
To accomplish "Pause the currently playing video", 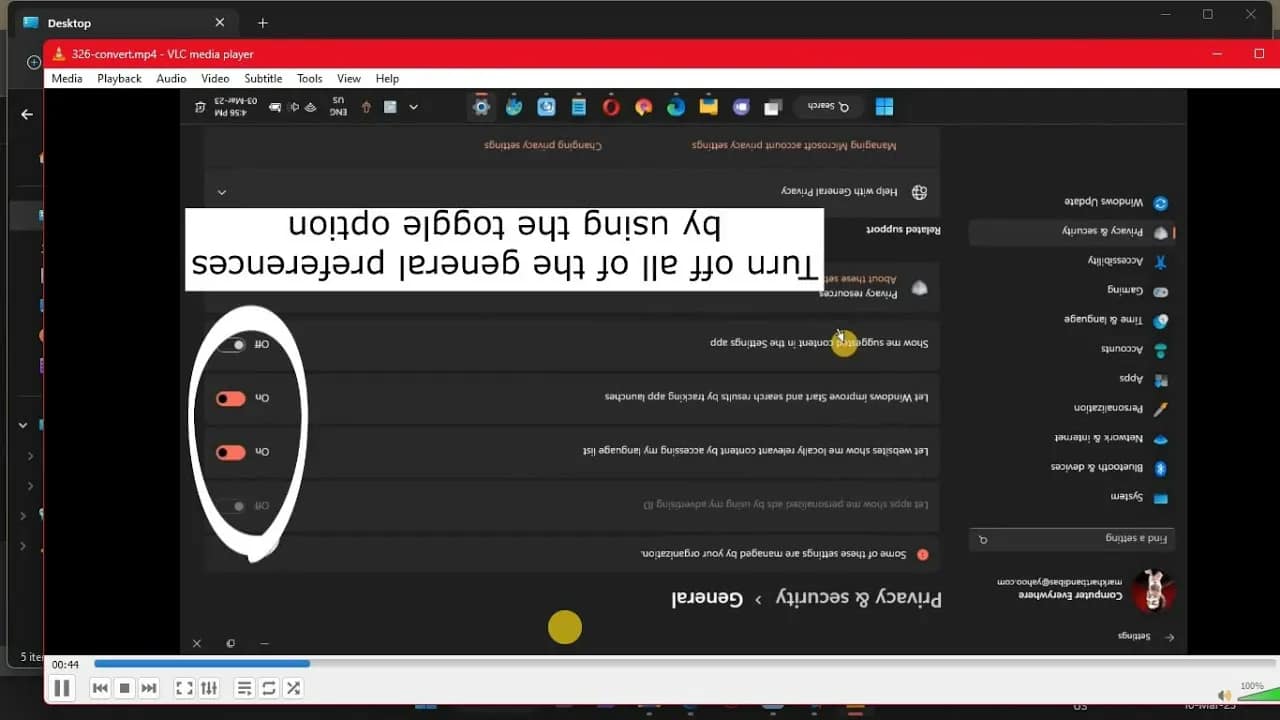I will pyautogui.click(x=61, y=688).
